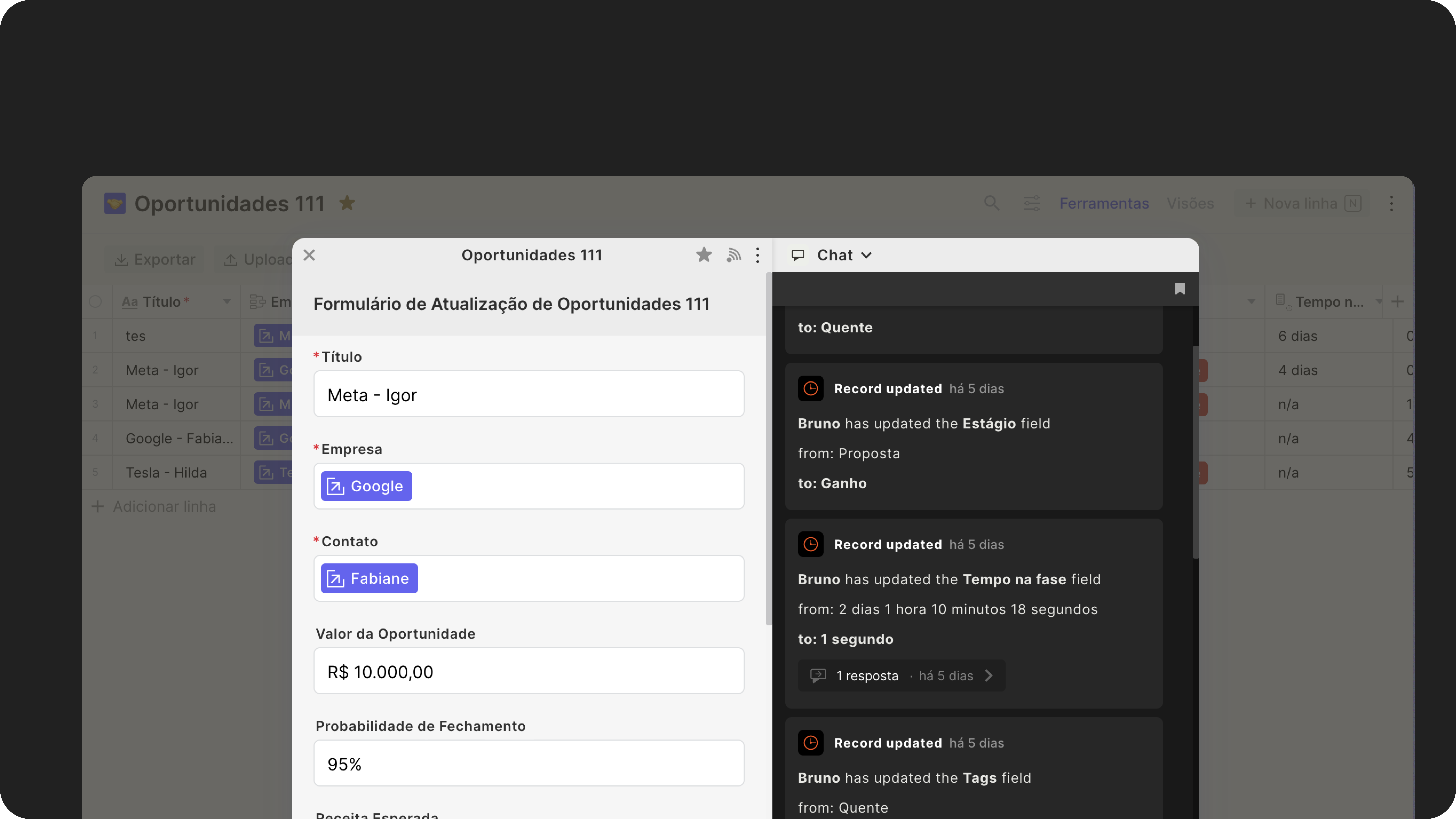Click clock icon of Tempo na fase update
Viewport: 1456px width, 819px height.
click(x=810, y=544)
